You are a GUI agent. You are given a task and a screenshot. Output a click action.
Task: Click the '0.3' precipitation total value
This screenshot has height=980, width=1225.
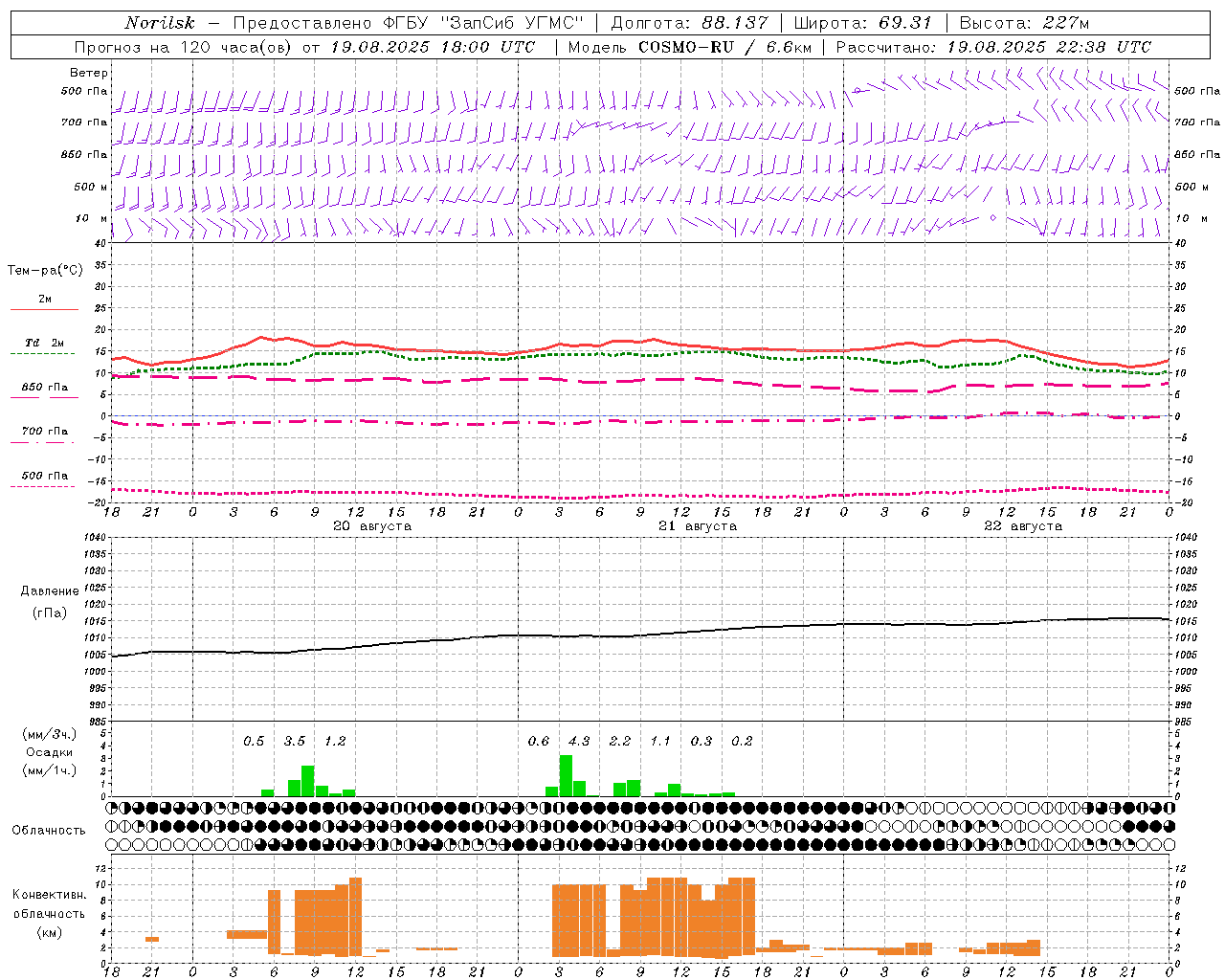point(702,742)
